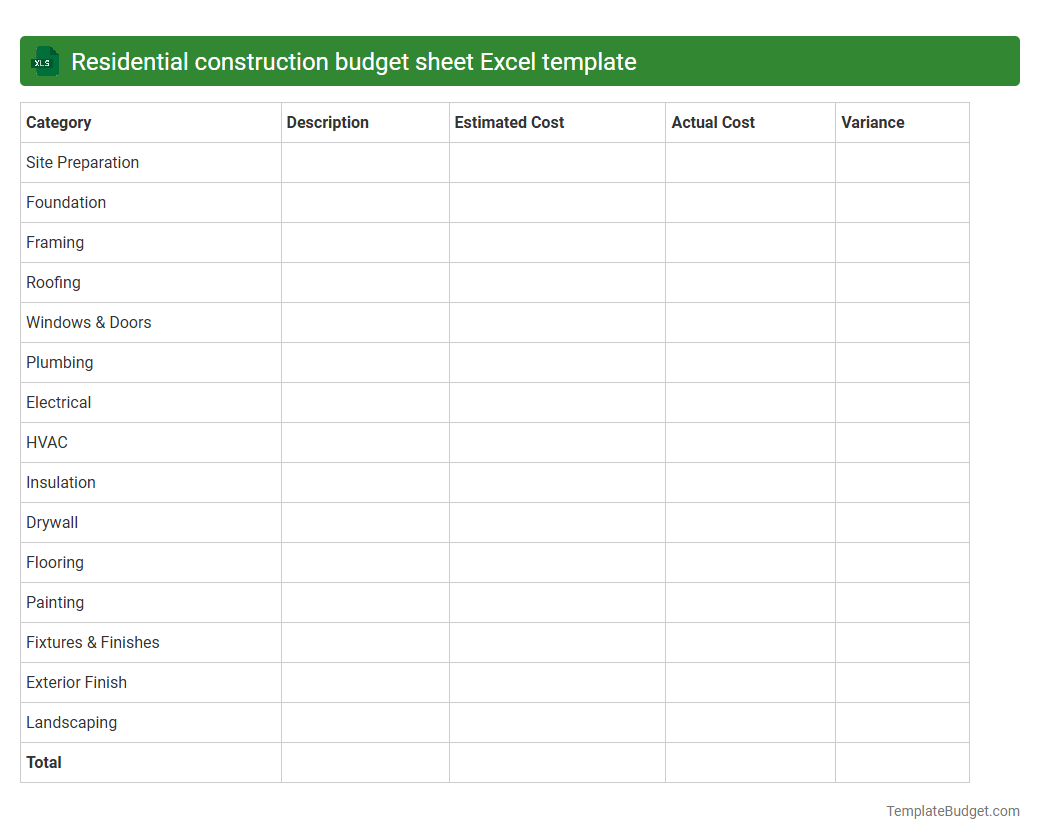This screenshot has width=1040, height=840.
Task: Click the green XLS file icon
Action: point(44,61)
